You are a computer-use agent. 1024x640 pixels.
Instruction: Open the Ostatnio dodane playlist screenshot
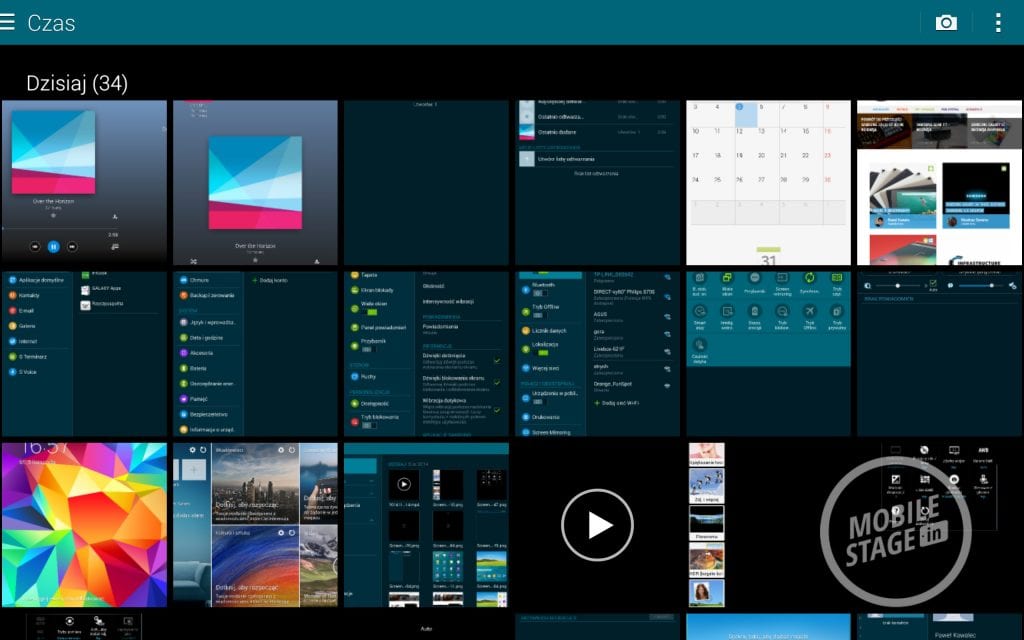pyautogui.click(x=597, y=182)
